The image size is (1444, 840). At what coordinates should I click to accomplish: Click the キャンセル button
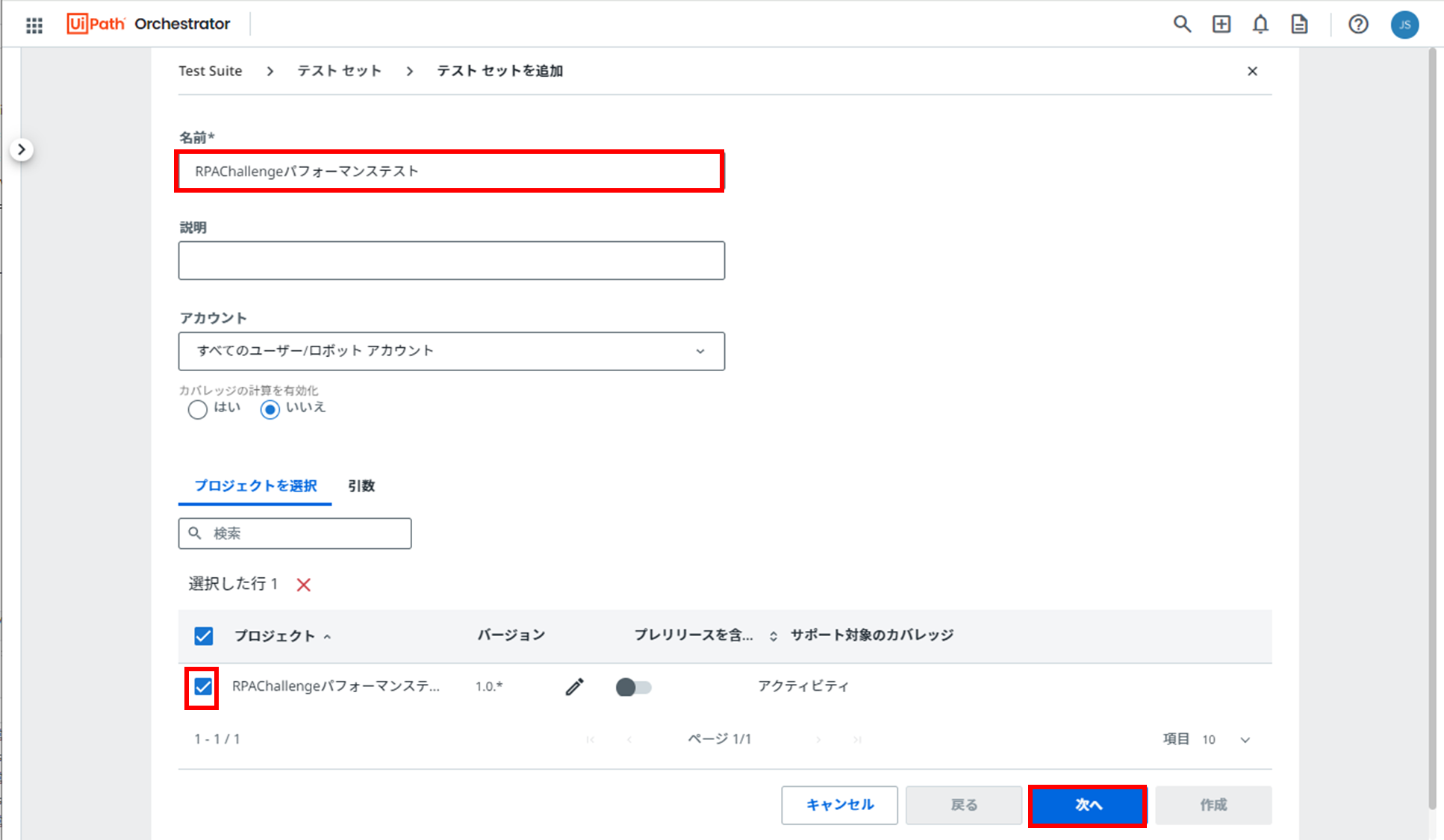click(839, 805)
